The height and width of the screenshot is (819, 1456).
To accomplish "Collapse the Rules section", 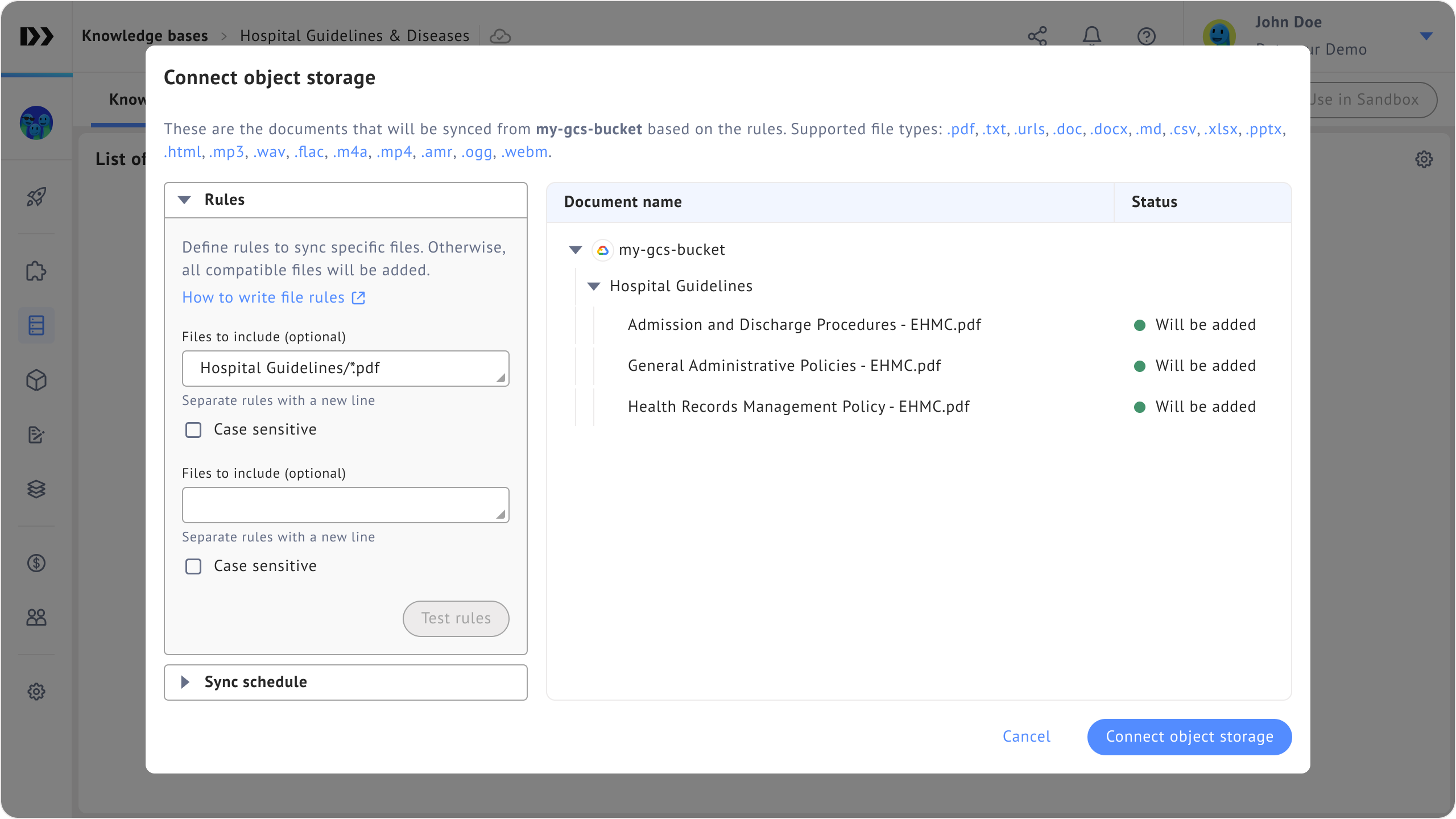I will (x=184, y=200).
